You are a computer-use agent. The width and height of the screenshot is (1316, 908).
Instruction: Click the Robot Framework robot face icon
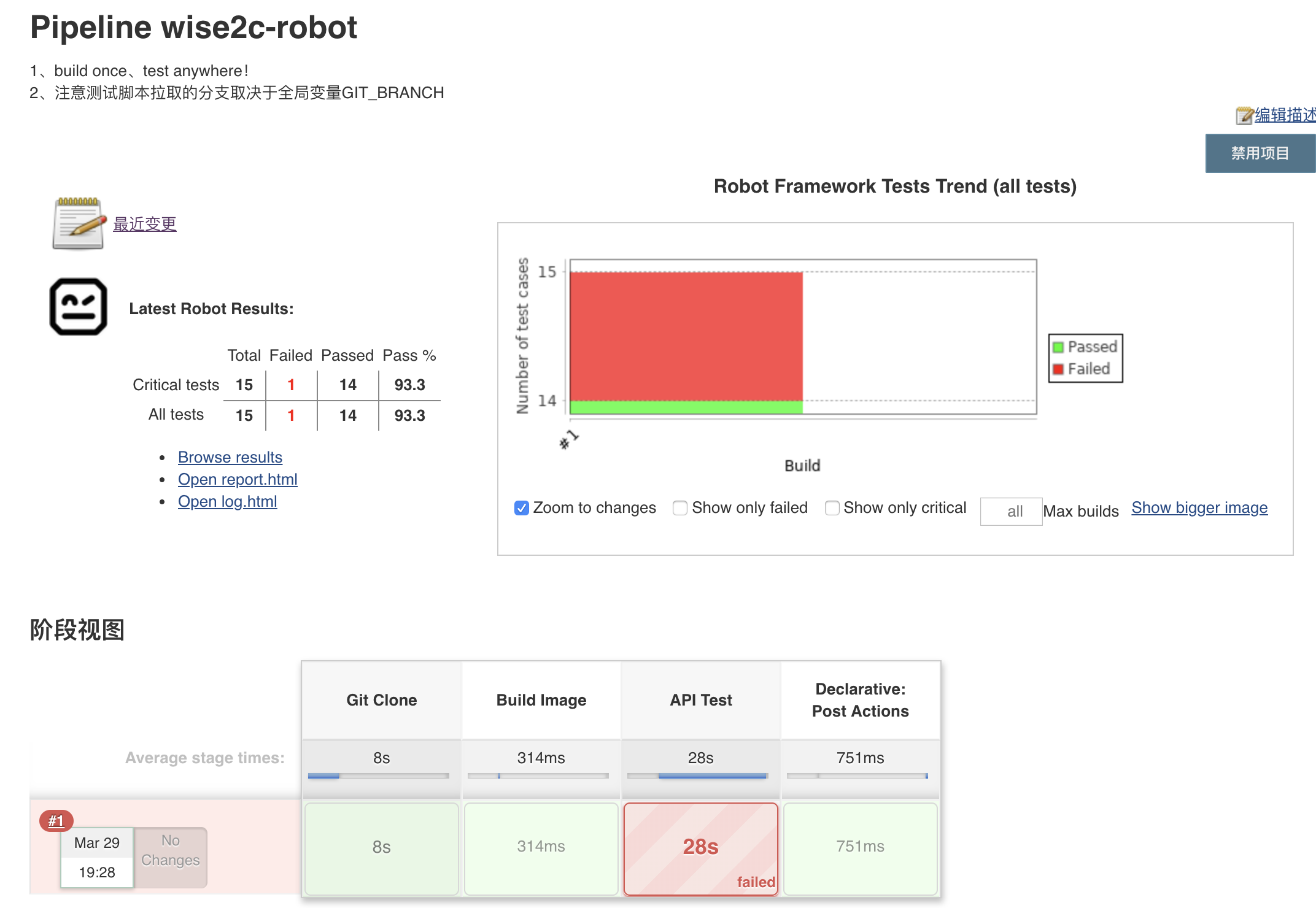79,307
